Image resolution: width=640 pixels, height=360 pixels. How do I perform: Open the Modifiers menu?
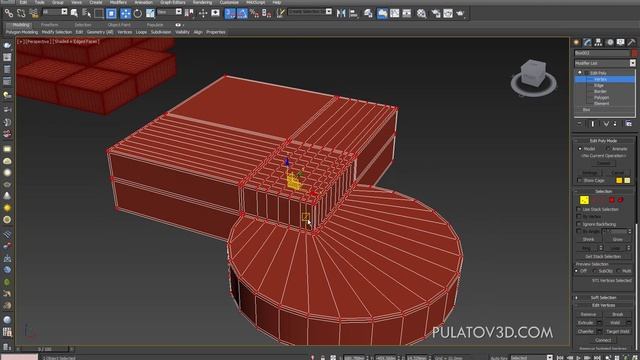point(118,2)
